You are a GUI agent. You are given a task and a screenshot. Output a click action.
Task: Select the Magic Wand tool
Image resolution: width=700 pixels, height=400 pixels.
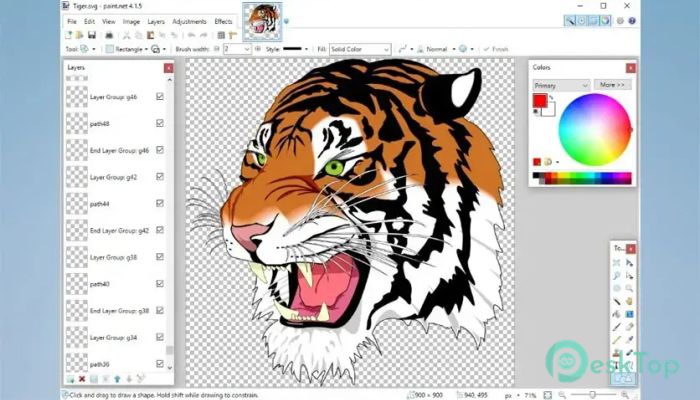point(616,301)
